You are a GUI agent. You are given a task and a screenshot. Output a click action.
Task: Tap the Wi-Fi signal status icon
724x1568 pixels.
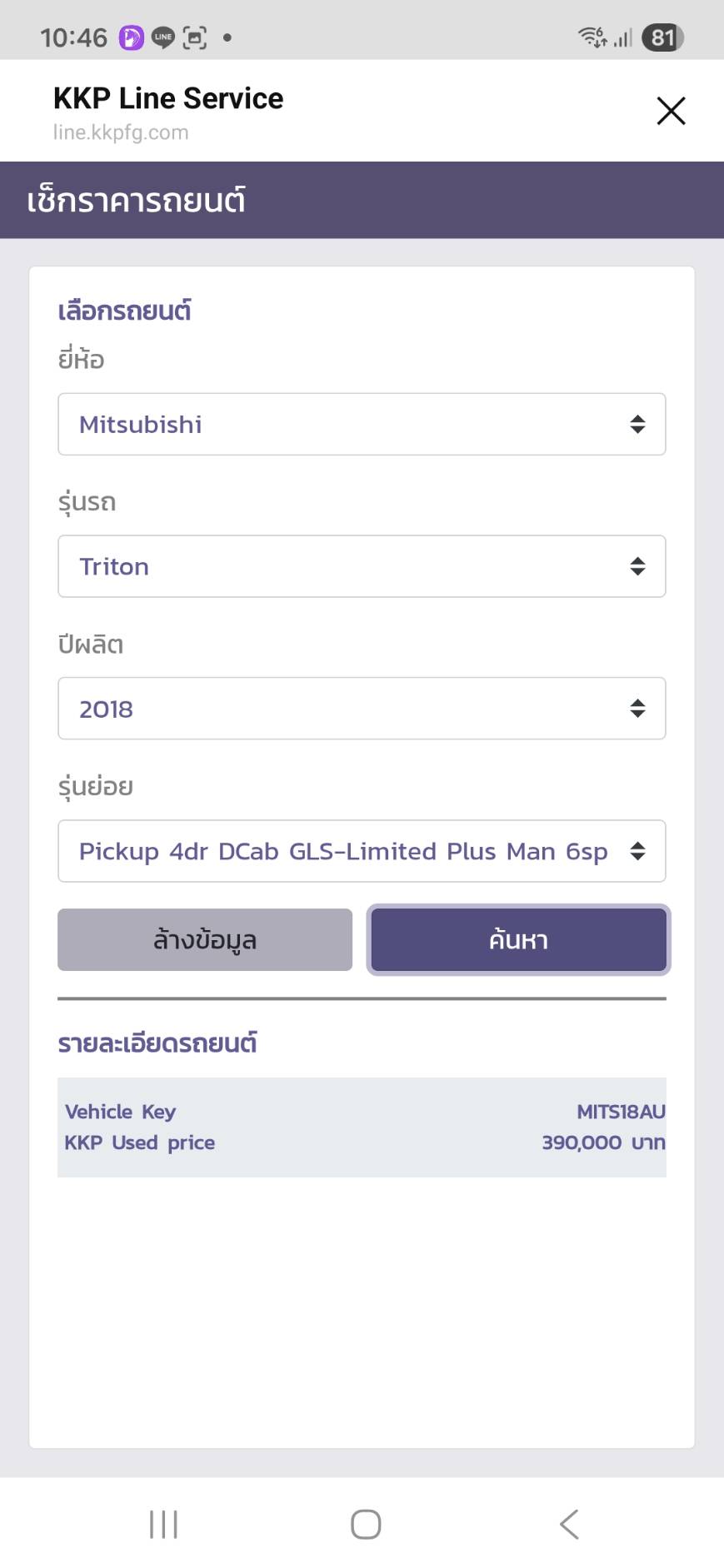[x=592, y=37]
